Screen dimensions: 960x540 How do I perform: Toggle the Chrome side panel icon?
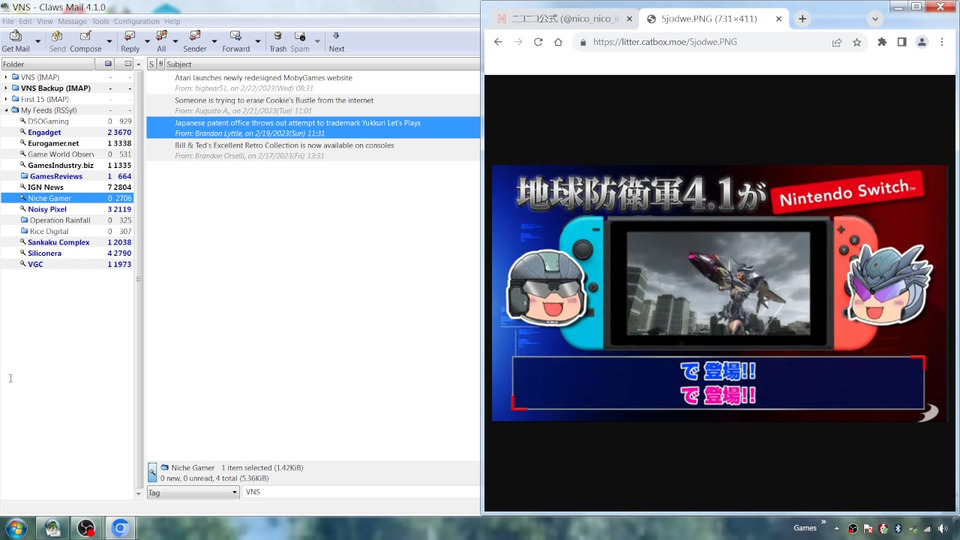[x=902, y=42]
